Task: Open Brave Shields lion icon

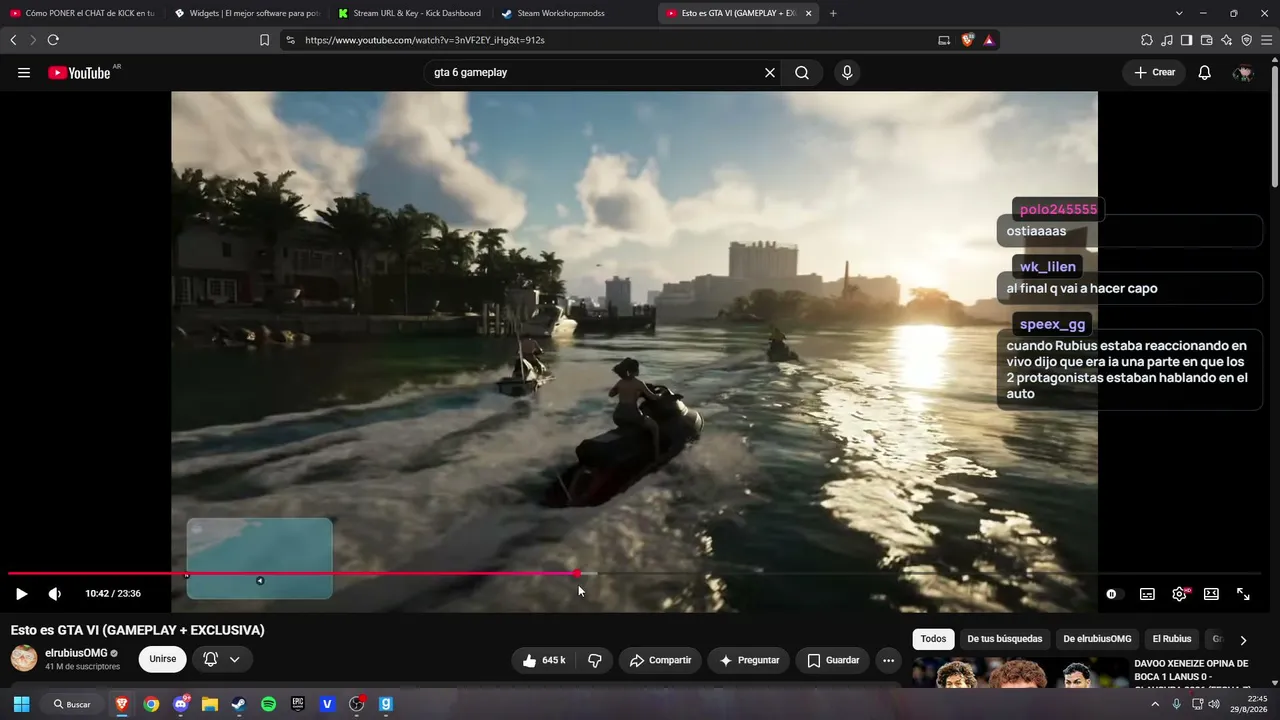Action: [967, 40]
